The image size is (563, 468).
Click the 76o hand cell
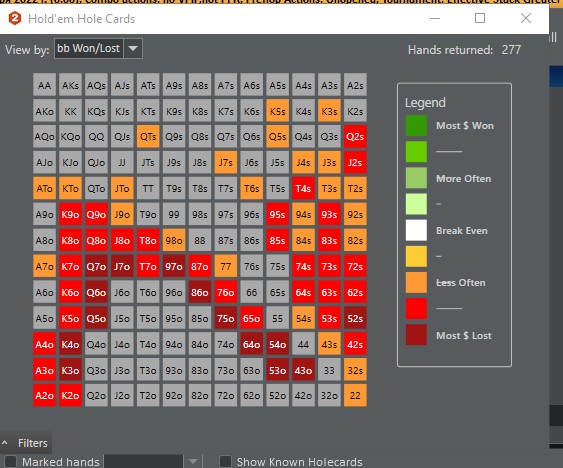pyautogui.click(x=225, y=292)
